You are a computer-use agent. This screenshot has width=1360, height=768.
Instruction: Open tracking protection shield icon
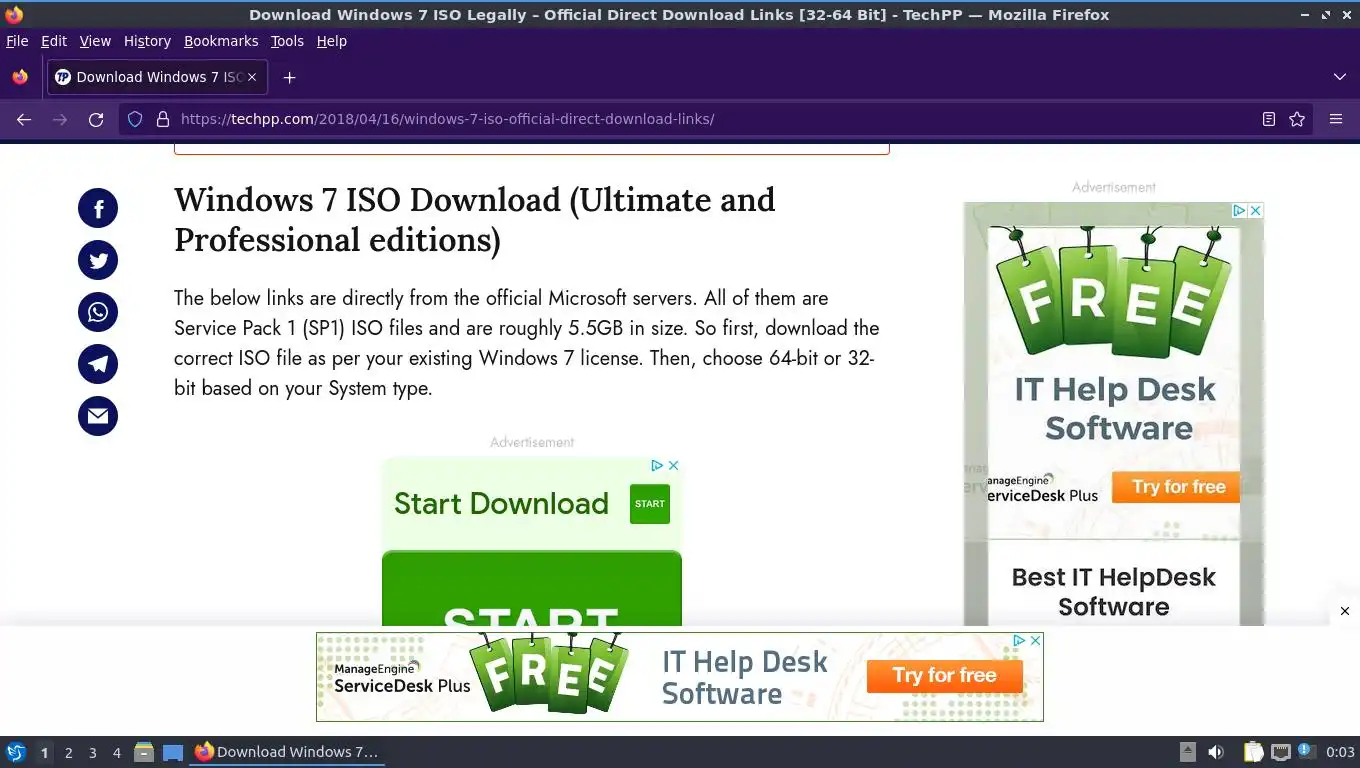(x=135, y=119)
